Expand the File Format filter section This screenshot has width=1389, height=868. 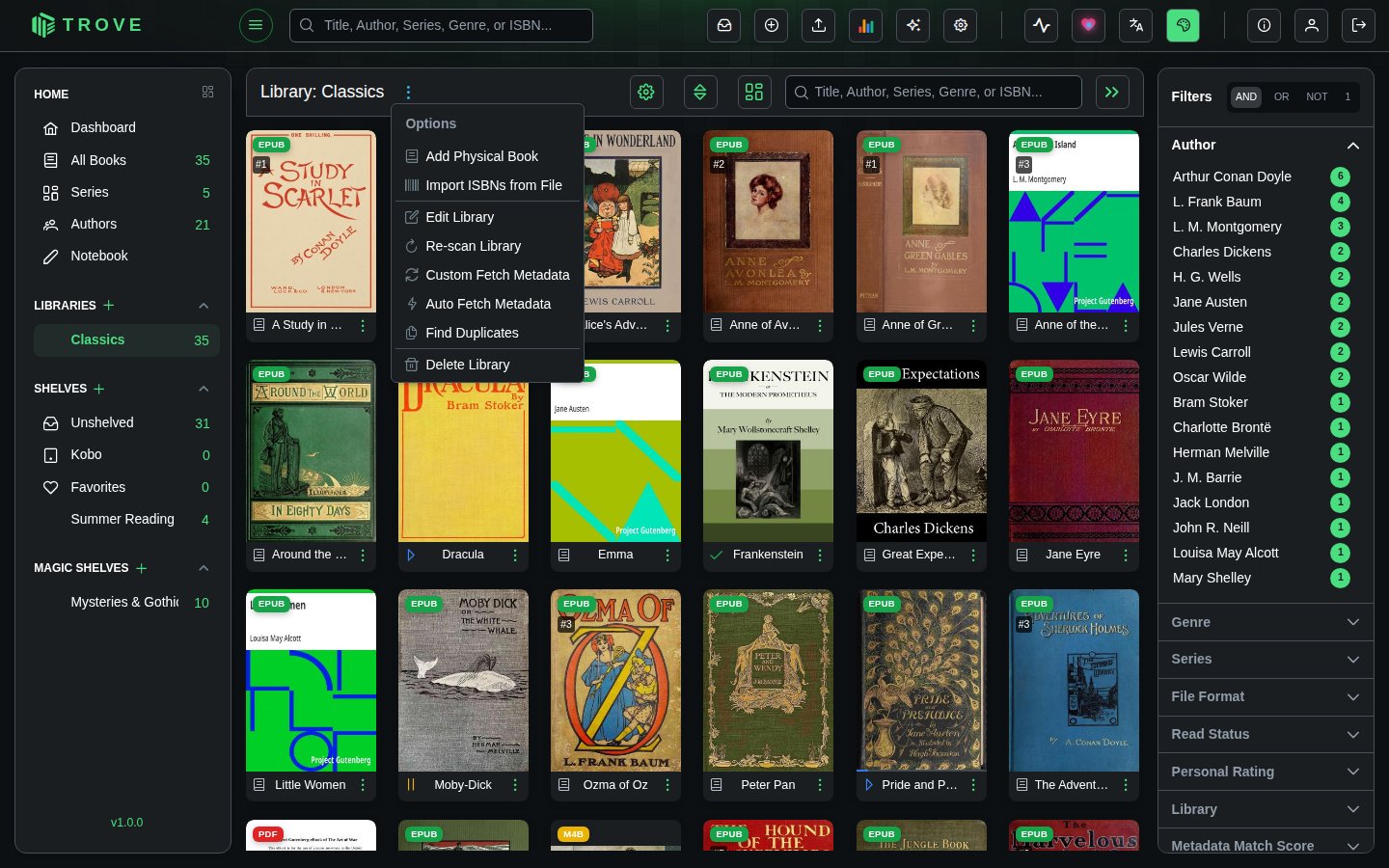(1266, 696)
